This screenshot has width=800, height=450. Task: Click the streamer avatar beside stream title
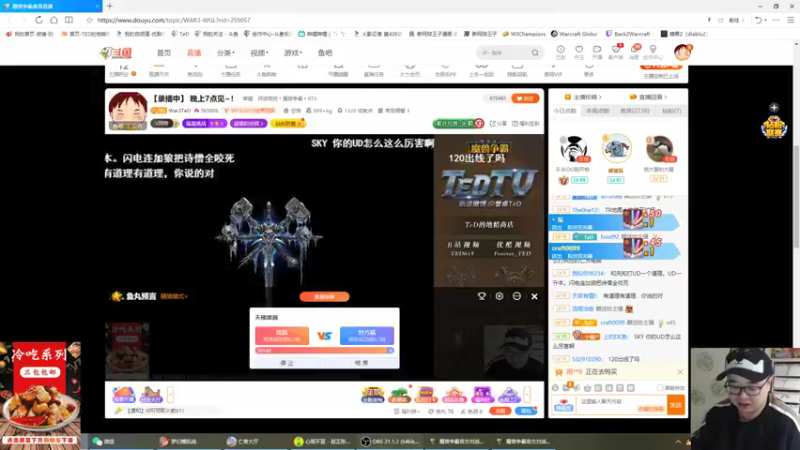128,111
